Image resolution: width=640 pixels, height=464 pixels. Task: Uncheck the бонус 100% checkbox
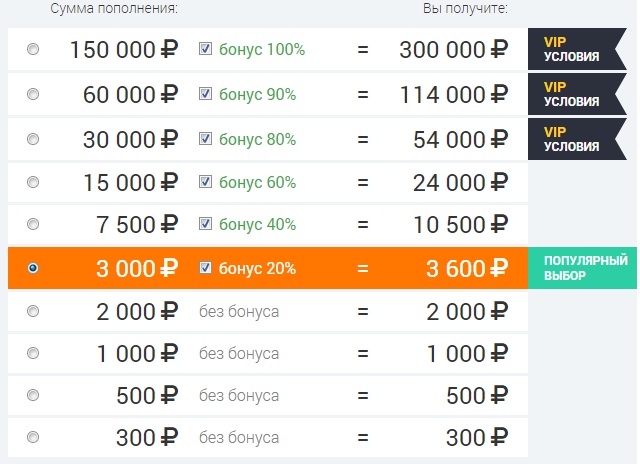(x=205, y=49)
